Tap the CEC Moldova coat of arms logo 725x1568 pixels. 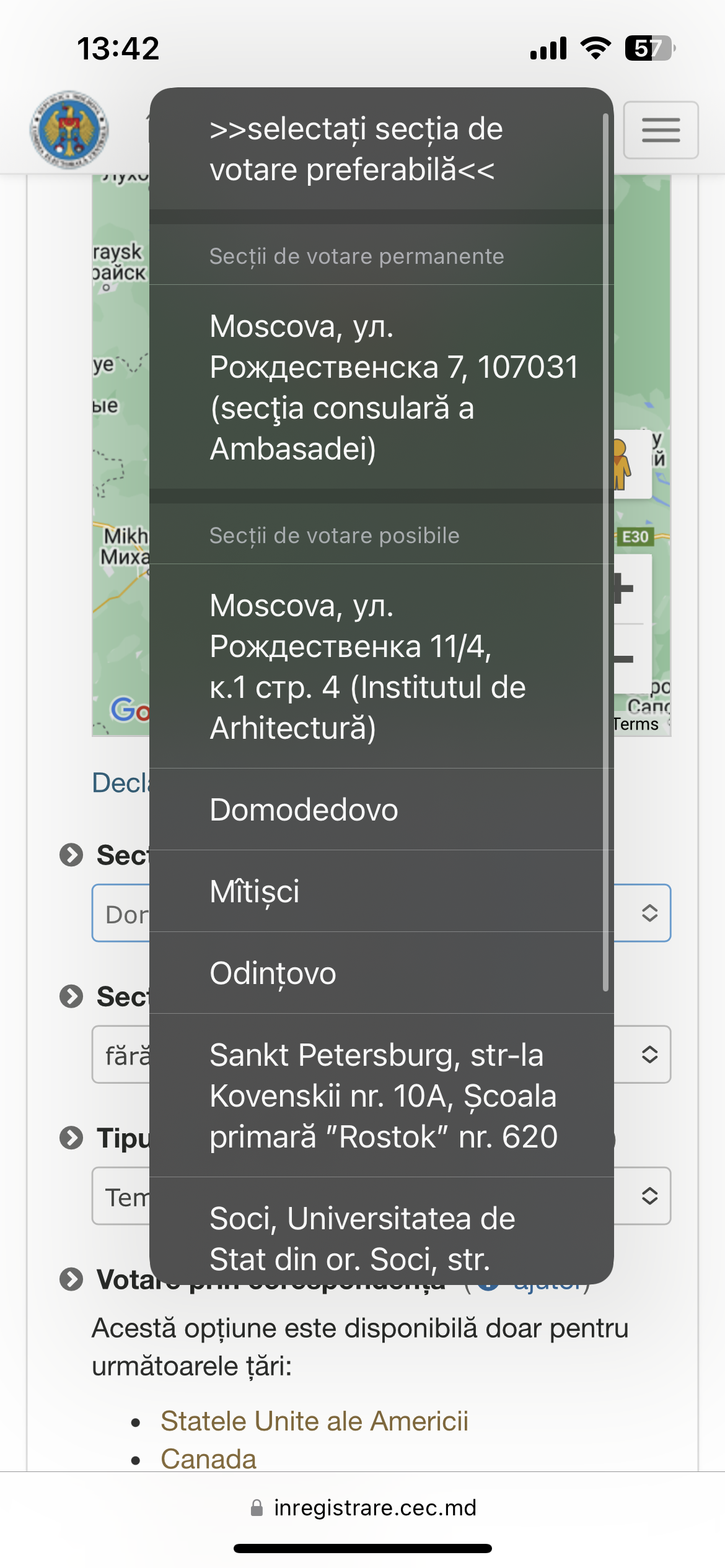pyautogui.click(x=69, y=129)
